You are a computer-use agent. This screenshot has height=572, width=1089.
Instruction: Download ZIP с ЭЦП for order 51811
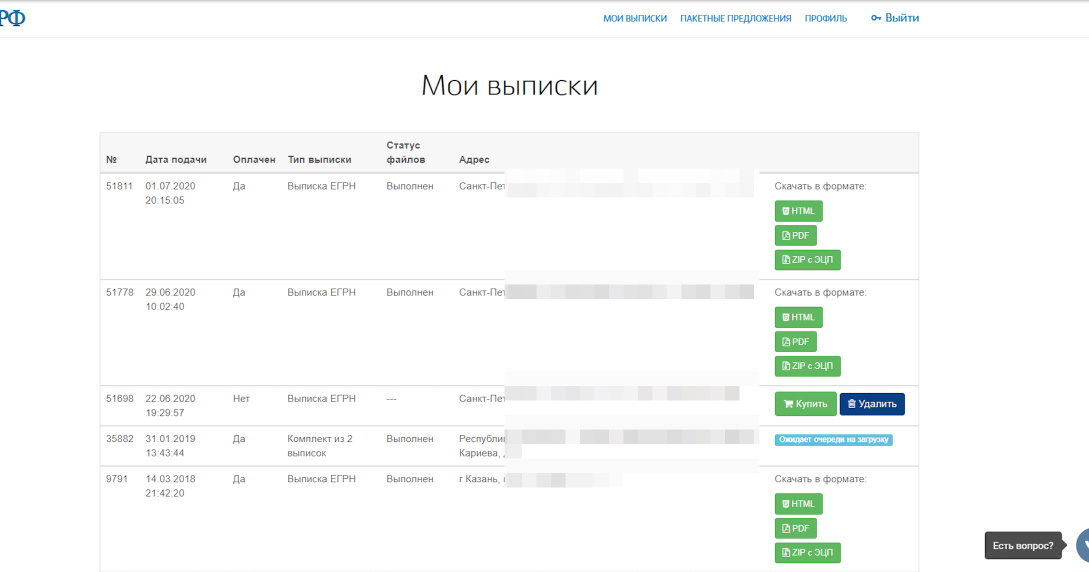tap(808, 260)
